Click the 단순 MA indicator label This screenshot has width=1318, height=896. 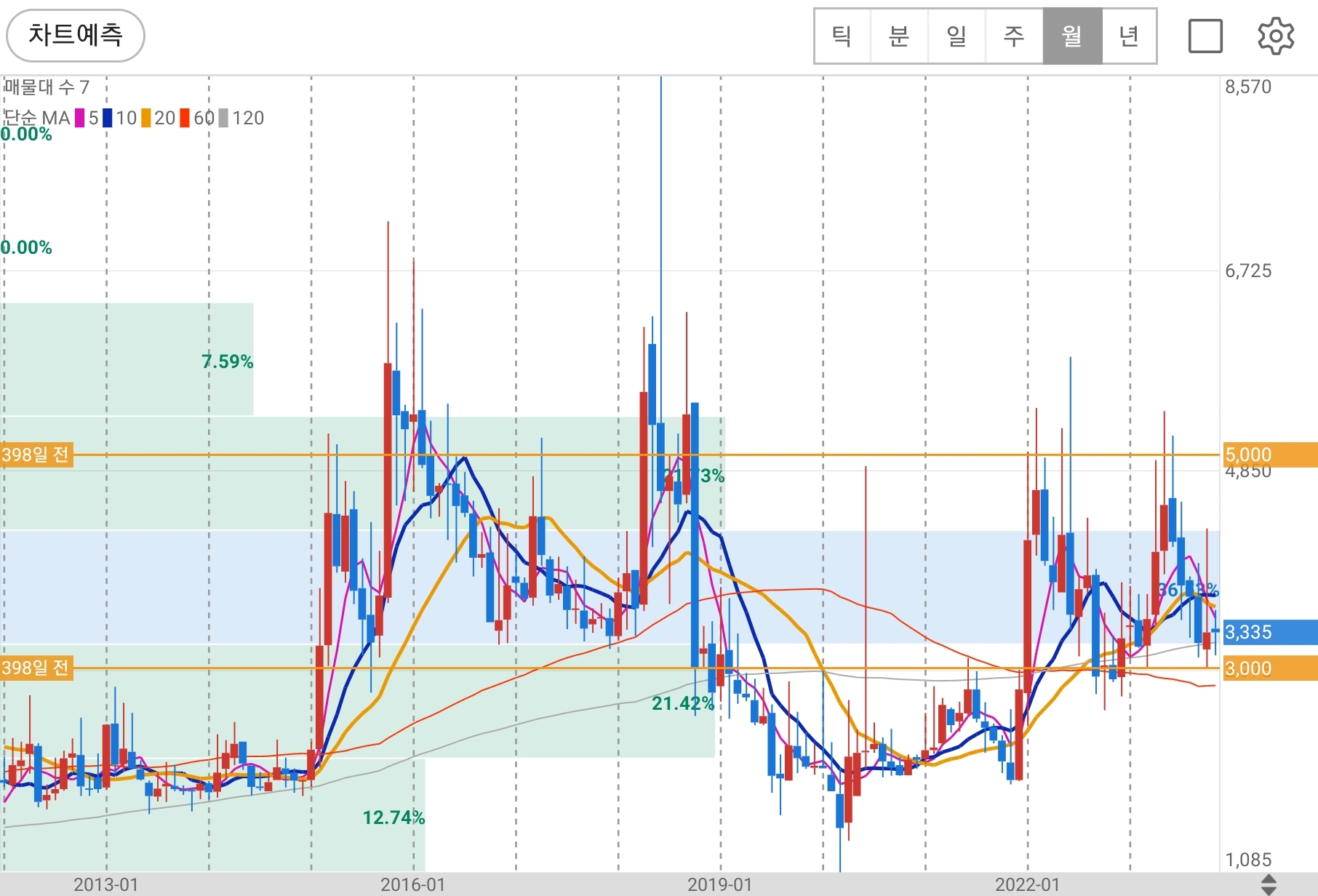(x=36, y=118)
